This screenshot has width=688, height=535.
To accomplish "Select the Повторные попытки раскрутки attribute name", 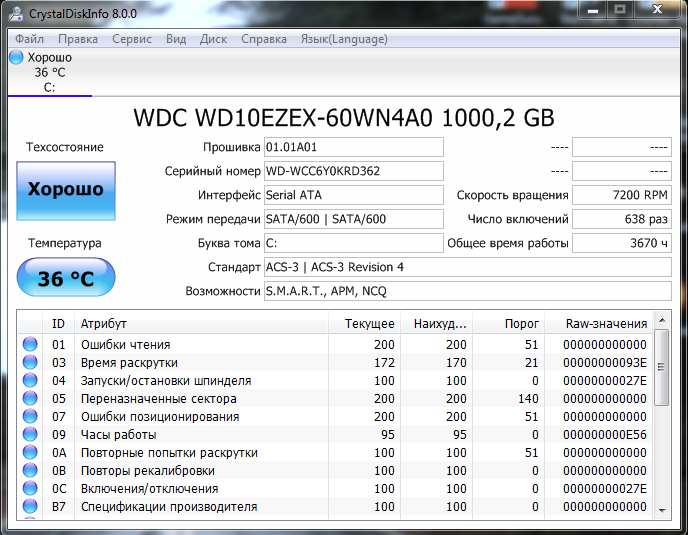I will coord(169,452).
